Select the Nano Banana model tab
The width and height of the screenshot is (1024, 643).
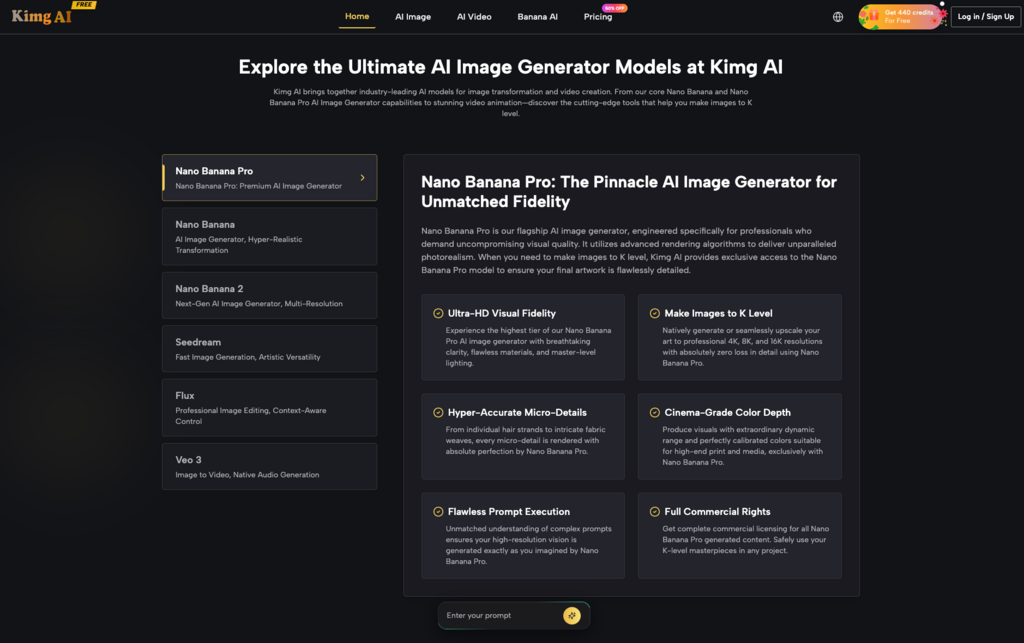tap(270, 236)
